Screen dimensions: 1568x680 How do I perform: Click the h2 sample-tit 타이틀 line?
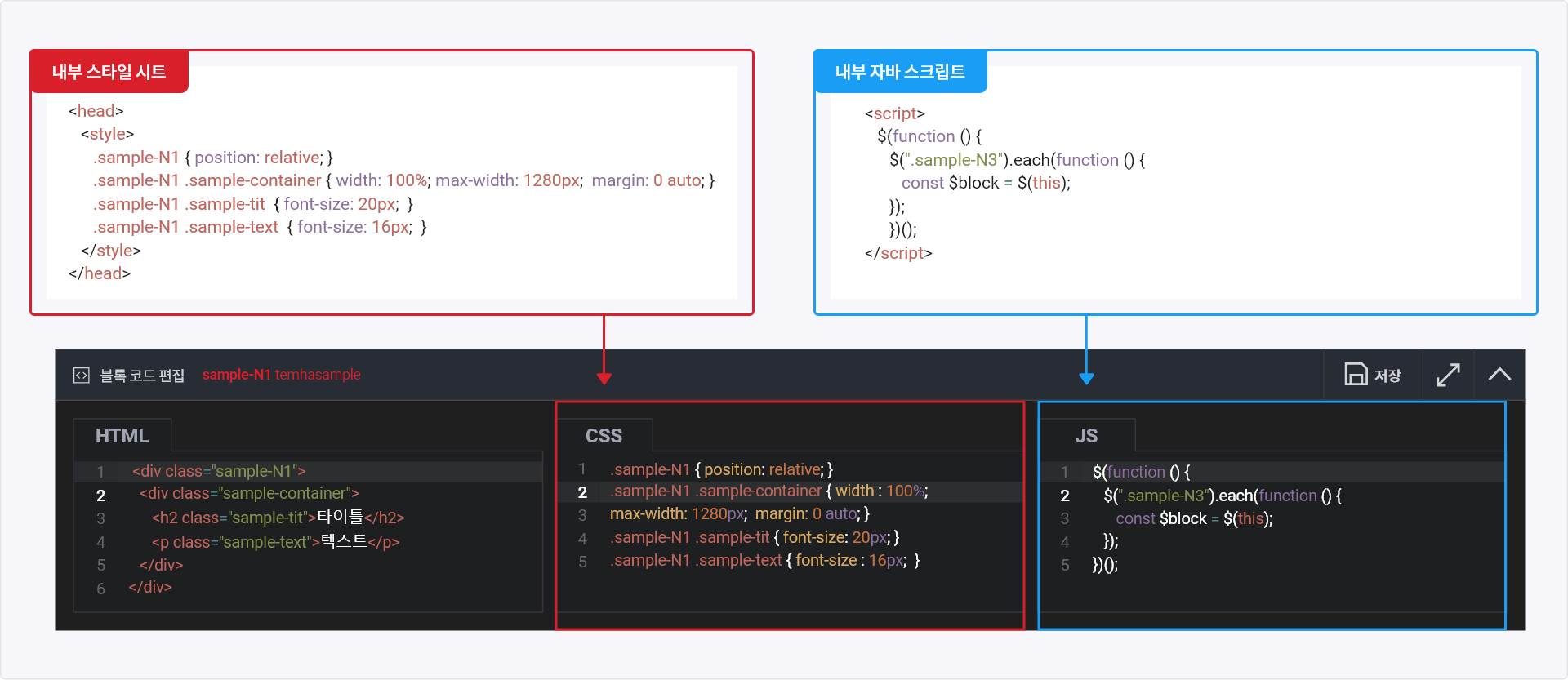point(278,518)
